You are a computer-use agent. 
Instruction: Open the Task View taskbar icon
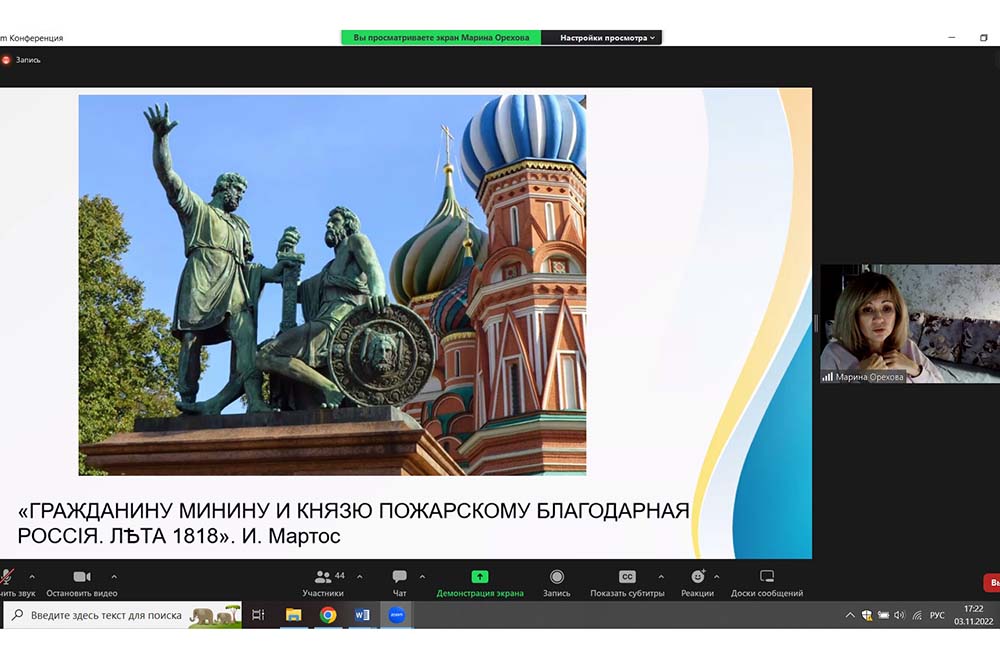[x=258, y=615]
